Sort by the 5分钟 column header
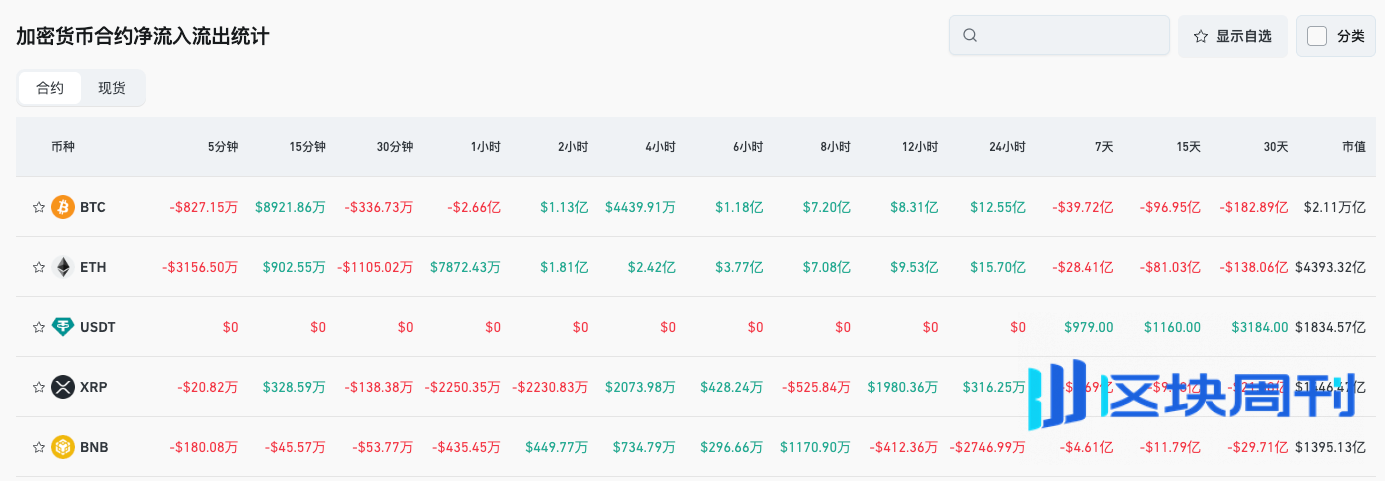Screen dimensions: 1385x481 tap(223, 147)
